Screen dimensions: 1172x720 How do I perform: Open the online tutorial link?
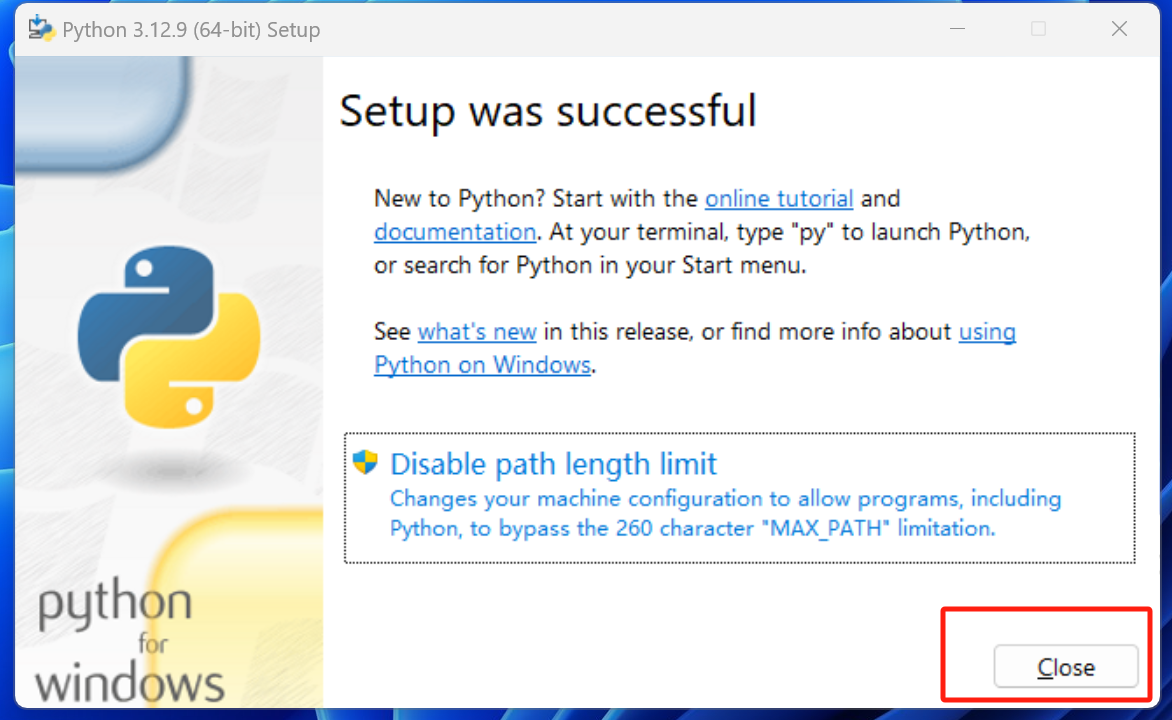tap(779, 198)
